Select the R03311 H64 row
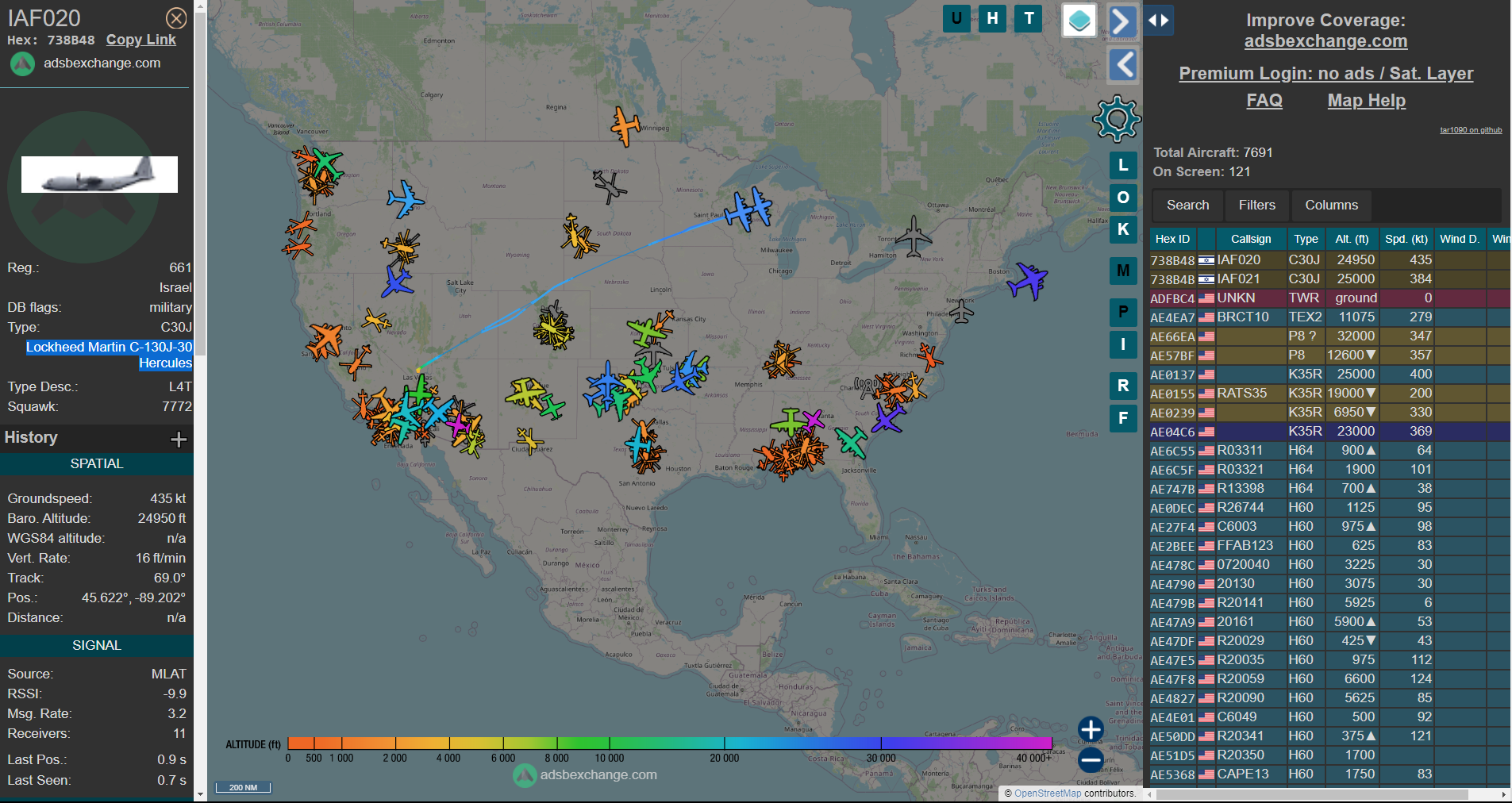Screen dimensions: 1512x803 1330,450
